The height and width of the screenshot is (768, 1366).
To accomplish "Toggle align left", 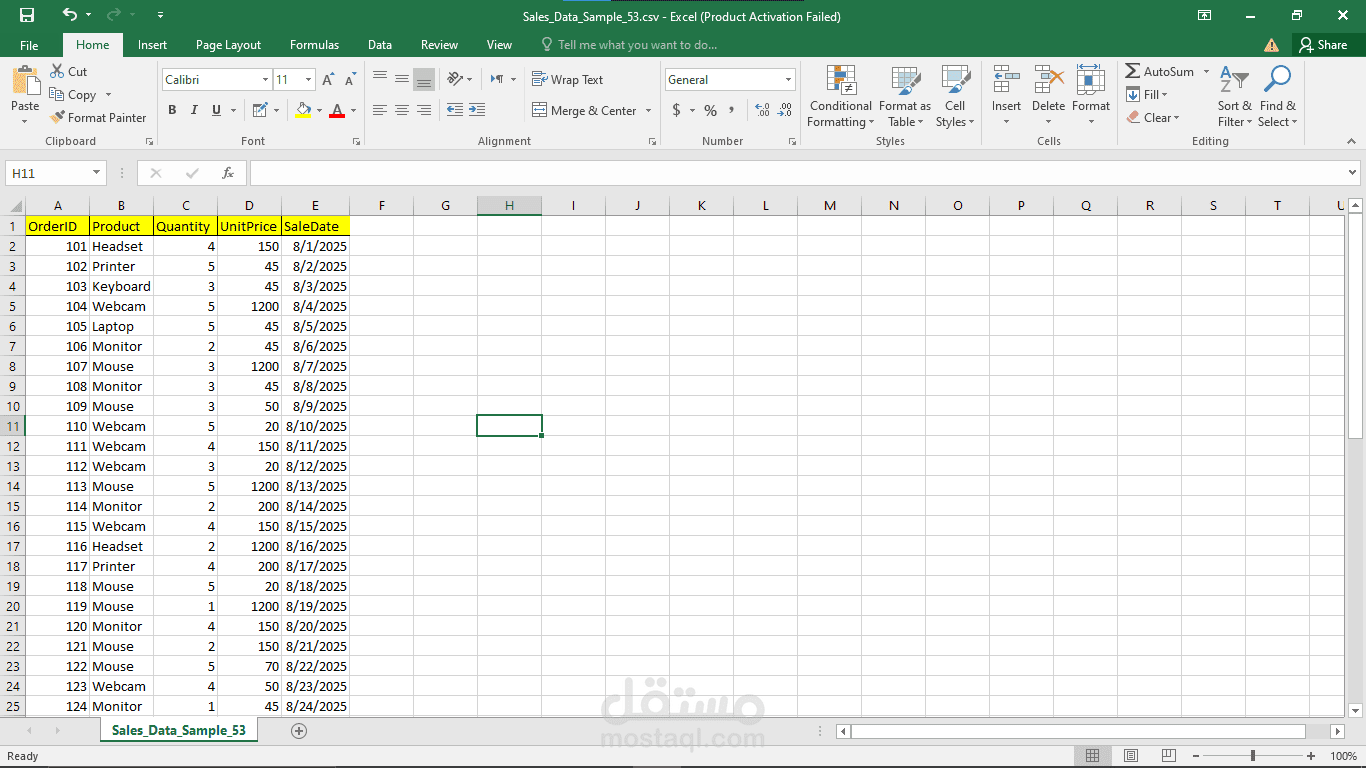I will click(x=380, y=110).
